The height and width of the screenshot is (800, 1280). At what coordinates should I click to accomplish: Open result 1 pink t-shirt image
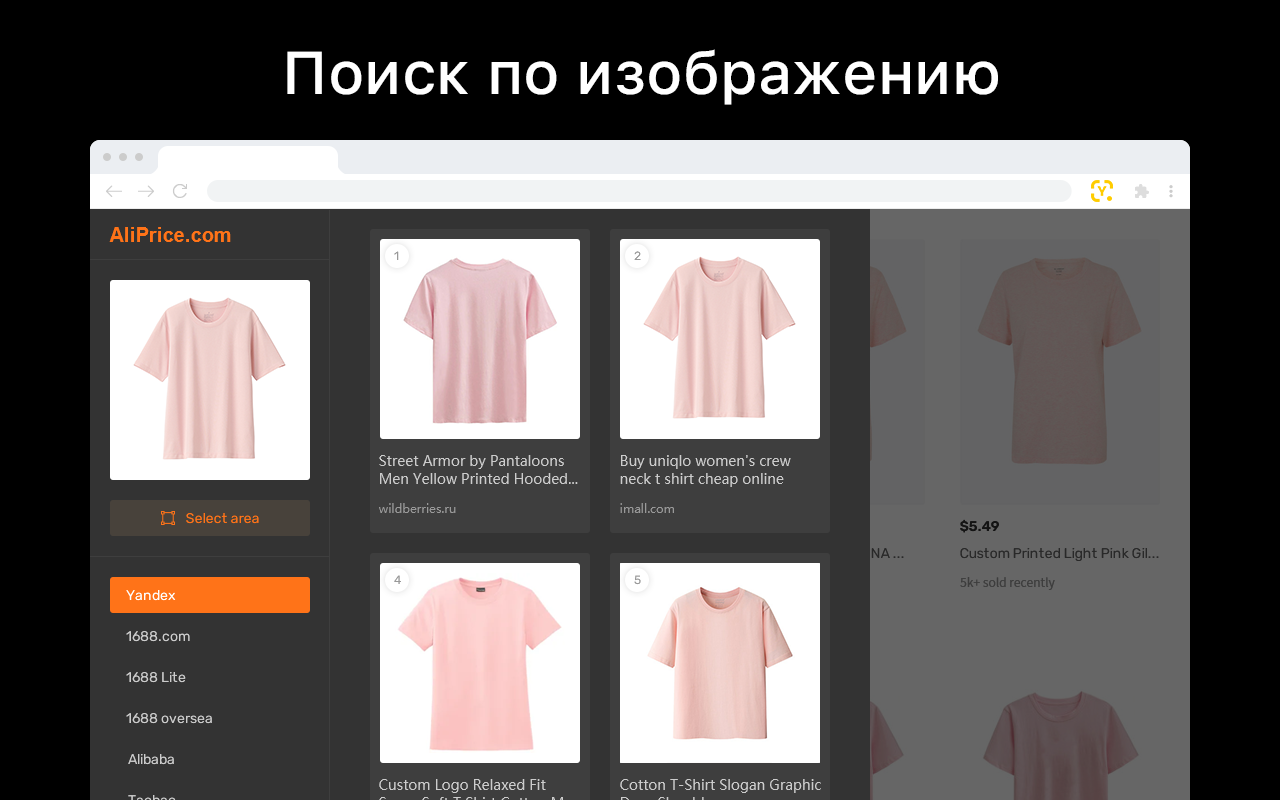480,339
